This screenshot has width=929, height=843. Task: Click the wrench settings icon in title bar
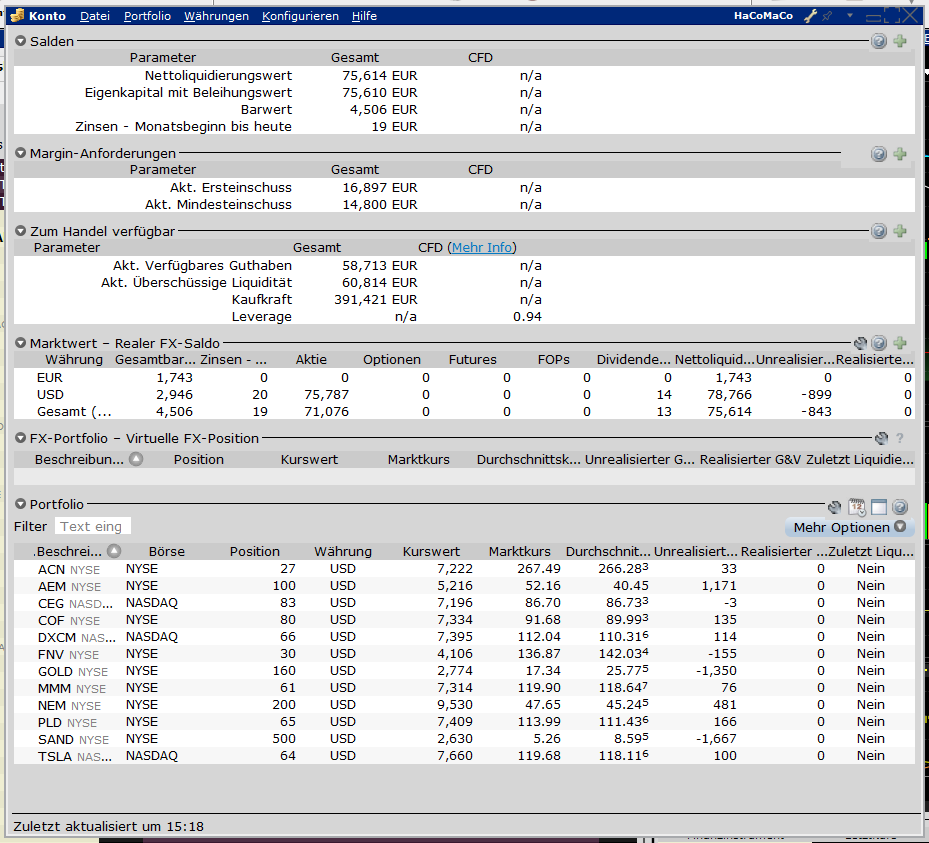click(x=811, y=16)
